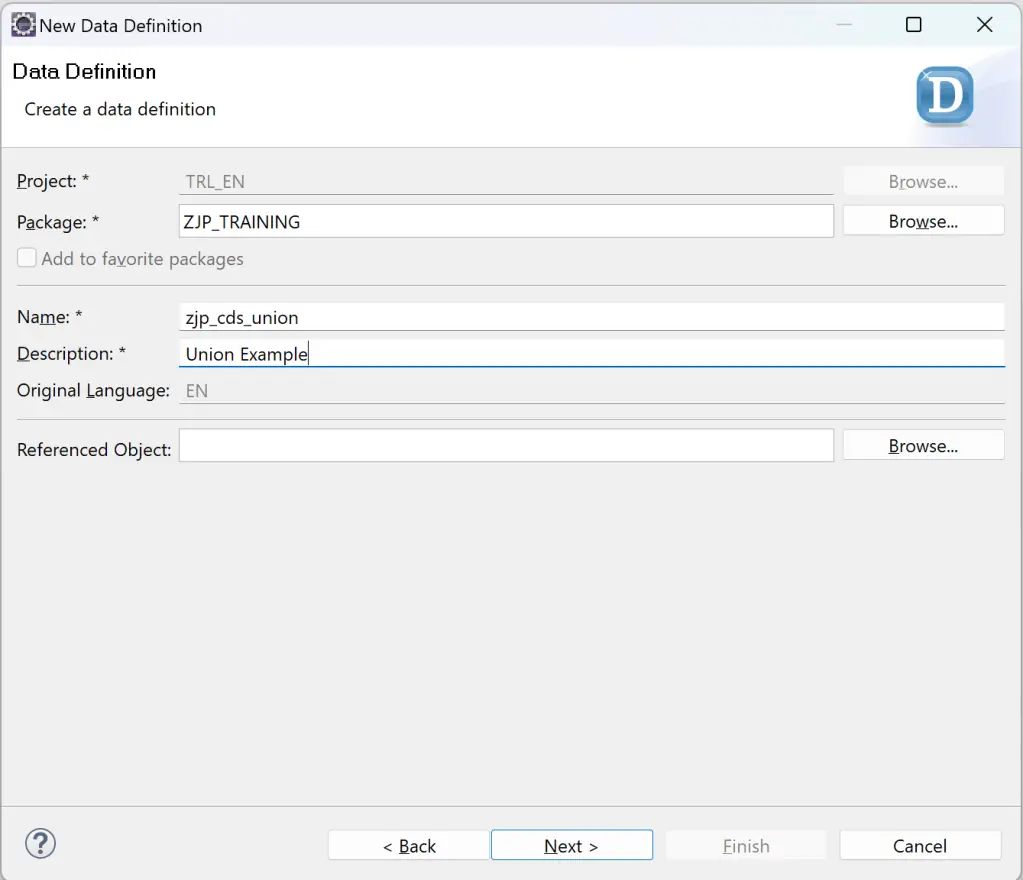Screen dimensions: 1023x880
Task: Browse for a Referenced Object
Action: (923, 446)
